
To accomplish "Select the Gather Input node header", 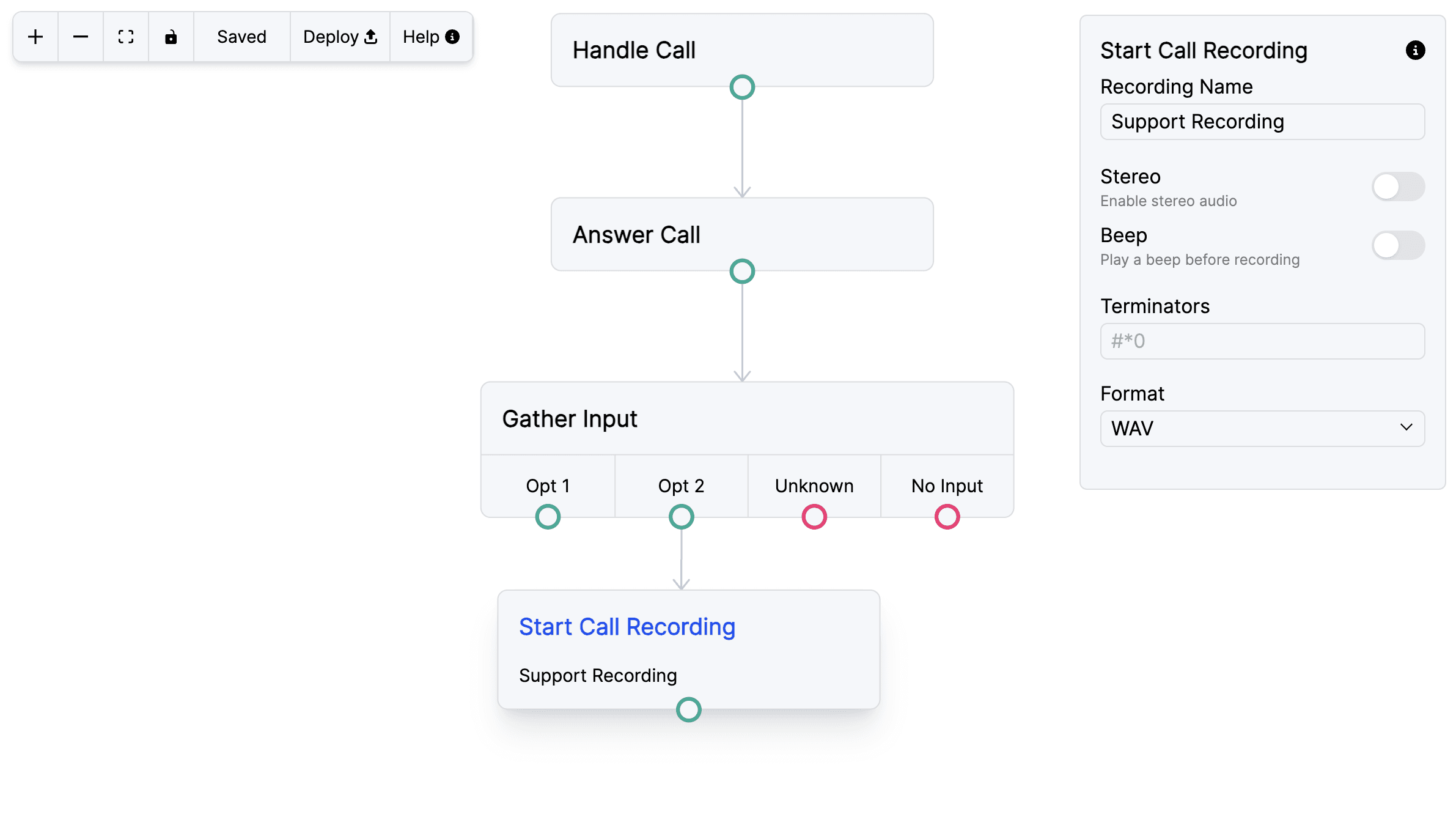I will 747,419.
